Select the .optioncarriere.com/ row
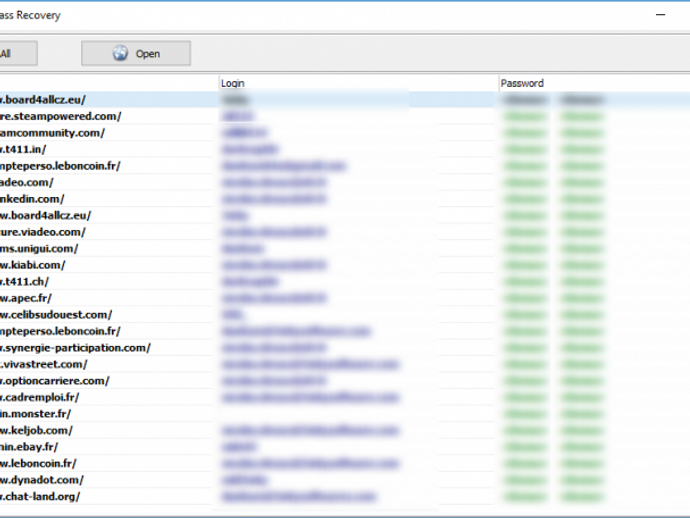This screenshot has width=690, height=518. coord(345,381)
